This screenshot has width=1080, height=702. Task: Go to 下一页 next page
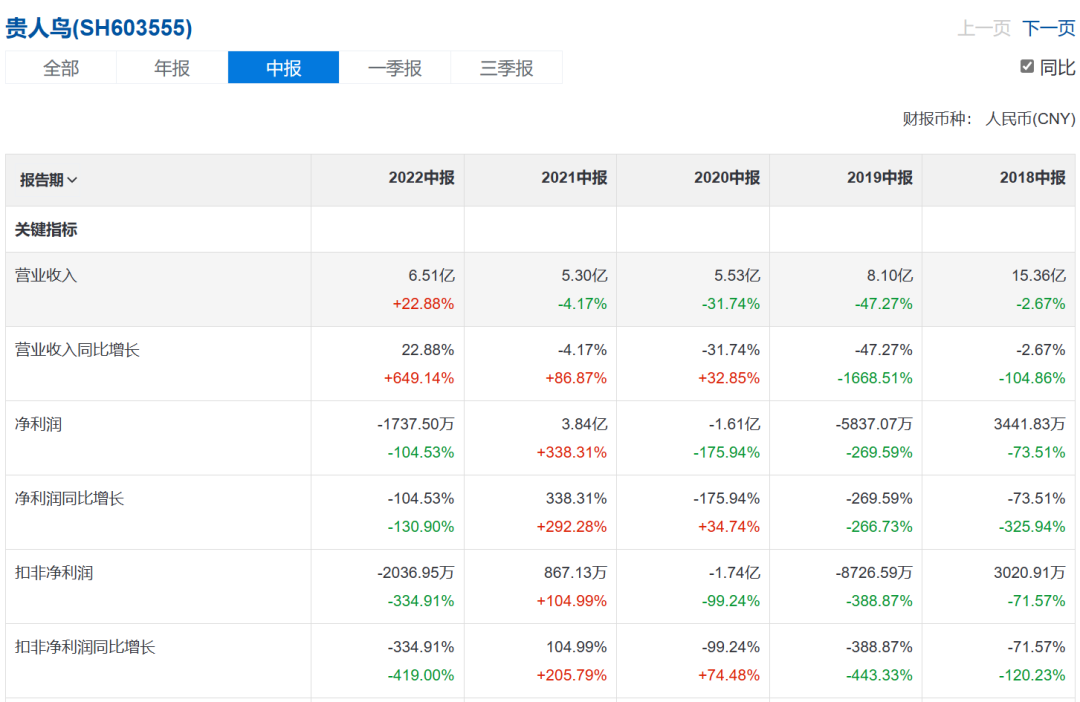[1048, 28]
